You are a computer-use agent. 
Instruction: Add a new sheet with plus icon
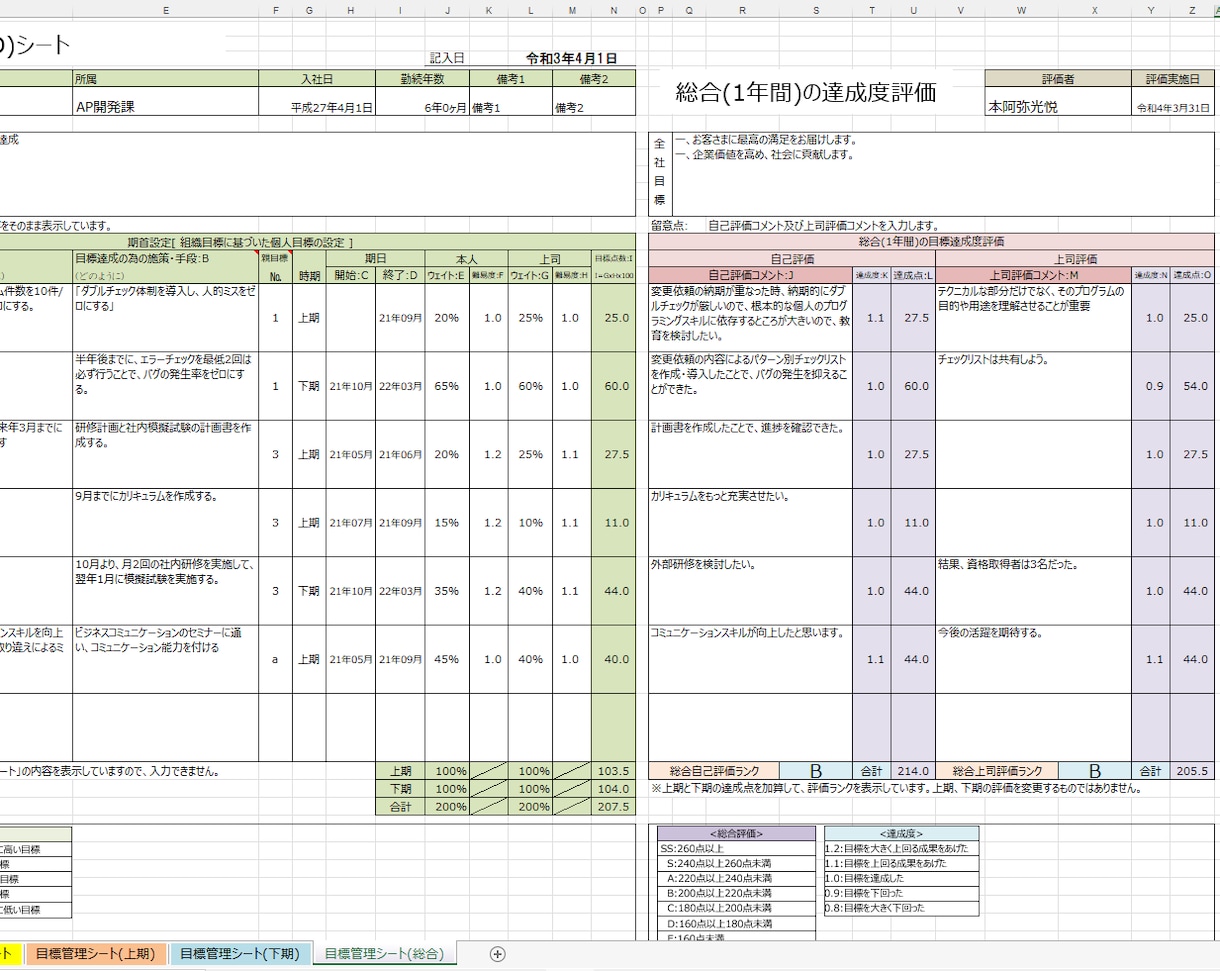pos(498,953)
